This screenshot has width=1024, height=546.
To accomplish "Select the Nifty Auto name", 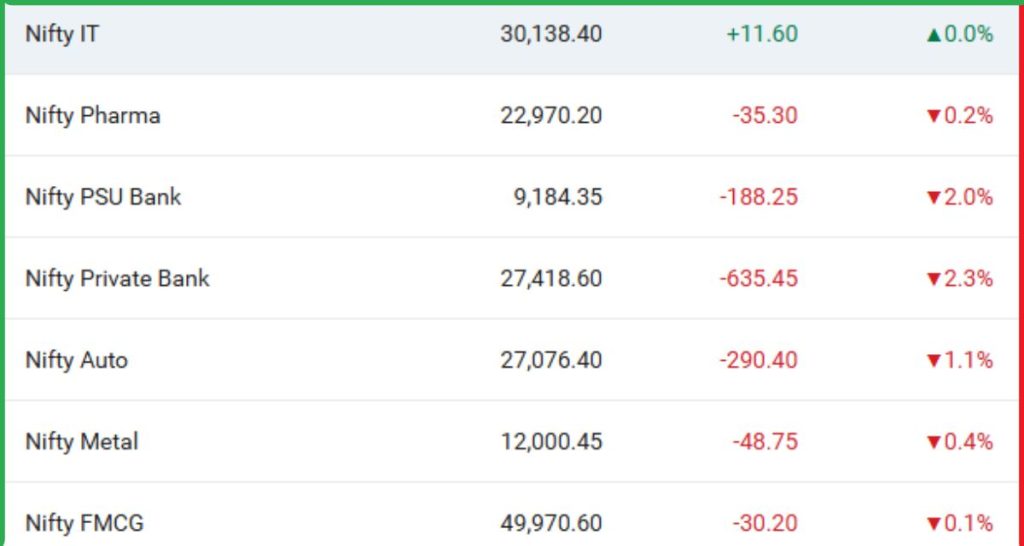I will (x=76, y=360).
